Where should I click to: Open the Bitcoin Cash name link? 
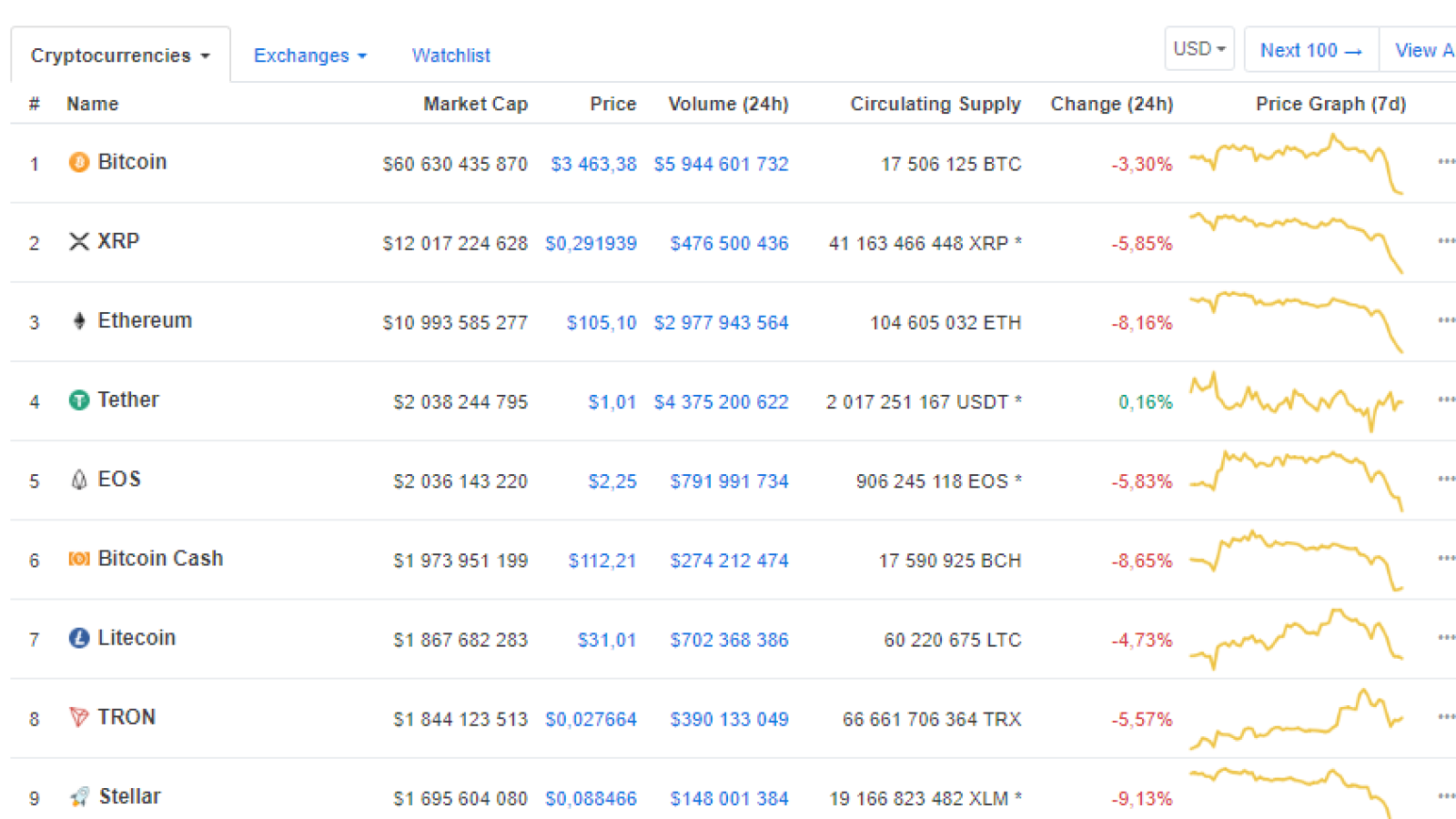(x=160, y=558)
